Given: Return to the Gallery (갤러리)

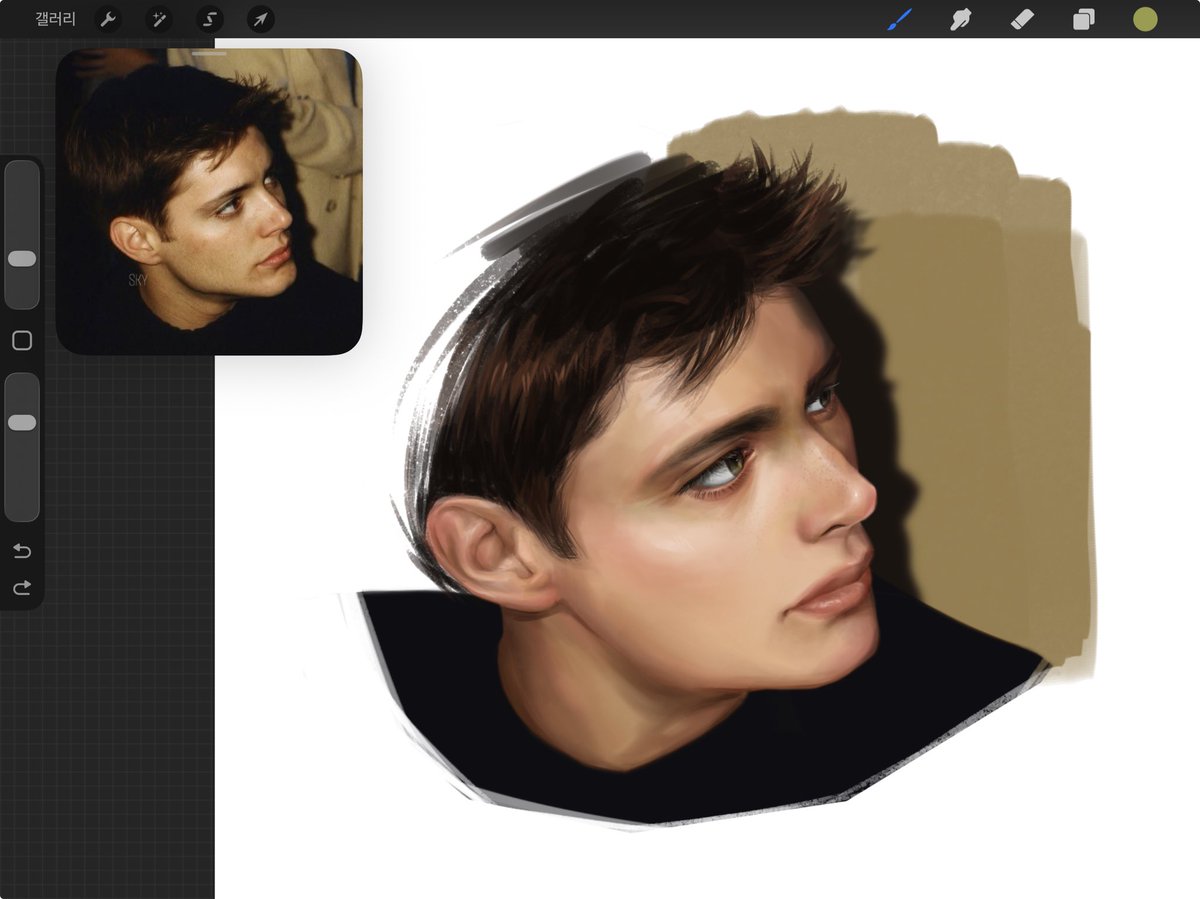Looking at the screenshot, I should [x=56, y=19].
